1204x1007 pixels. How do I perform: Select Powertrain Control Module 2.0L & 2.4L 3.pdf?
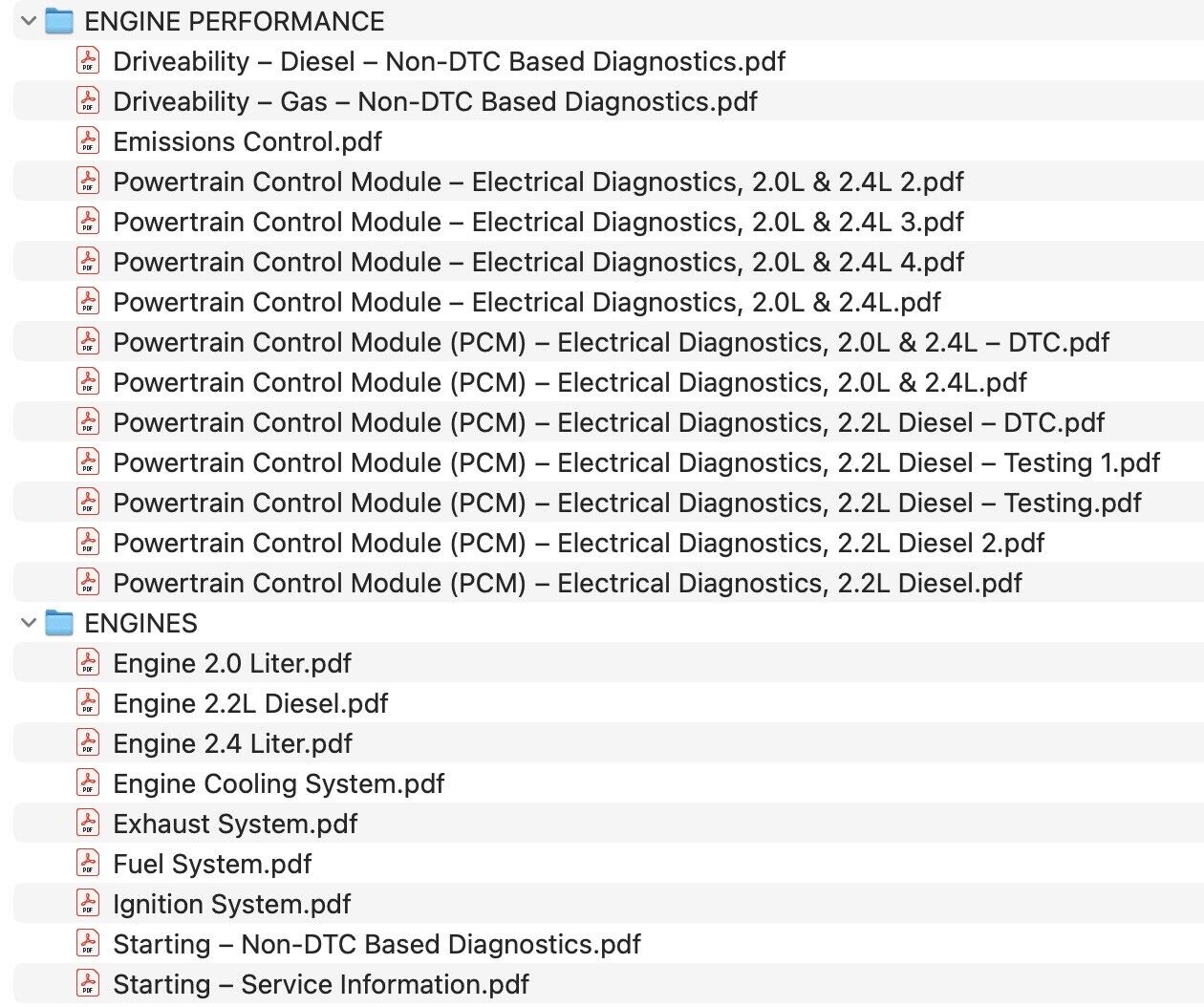click(x=538, y=222)
